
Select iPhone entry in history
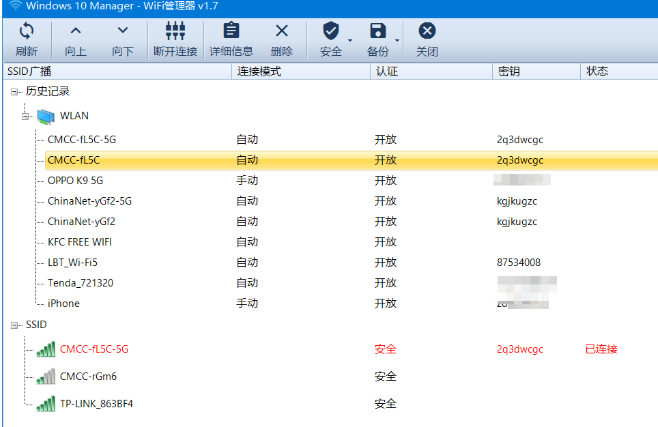point(63,304)
